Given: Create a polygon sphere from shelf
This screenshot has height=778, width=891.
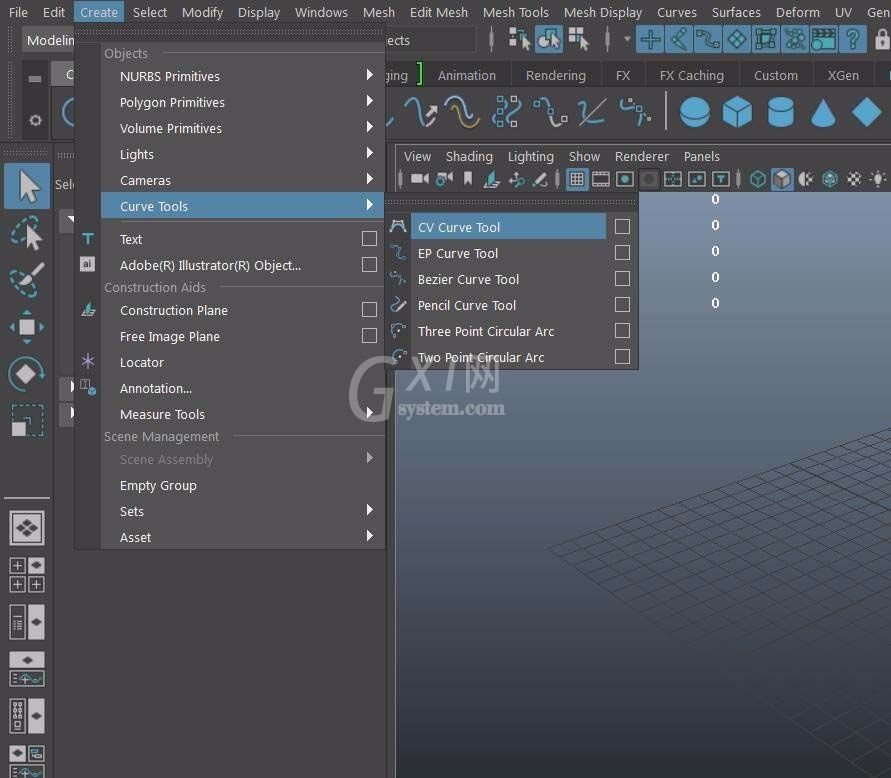Looking at the screenshot, I should click(694, 112).
